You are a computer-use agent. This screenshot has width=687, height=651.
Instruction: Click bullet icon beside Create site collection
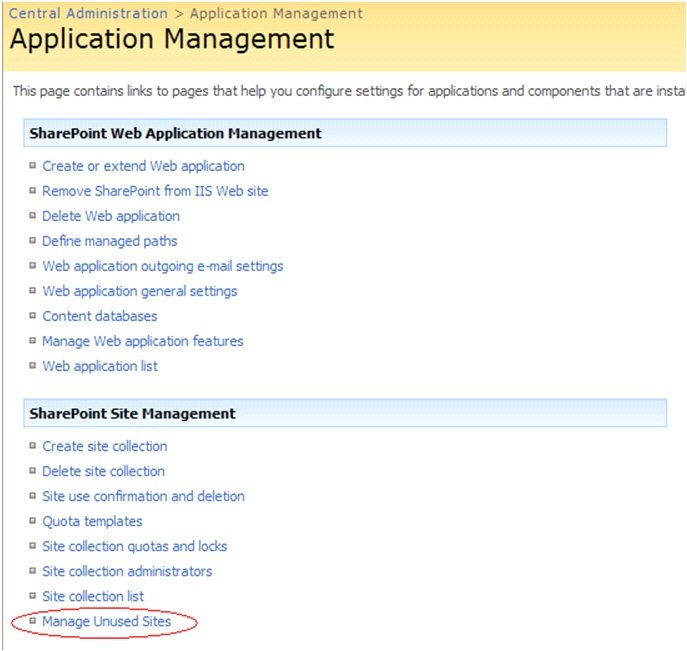click(x=32, y=445)
